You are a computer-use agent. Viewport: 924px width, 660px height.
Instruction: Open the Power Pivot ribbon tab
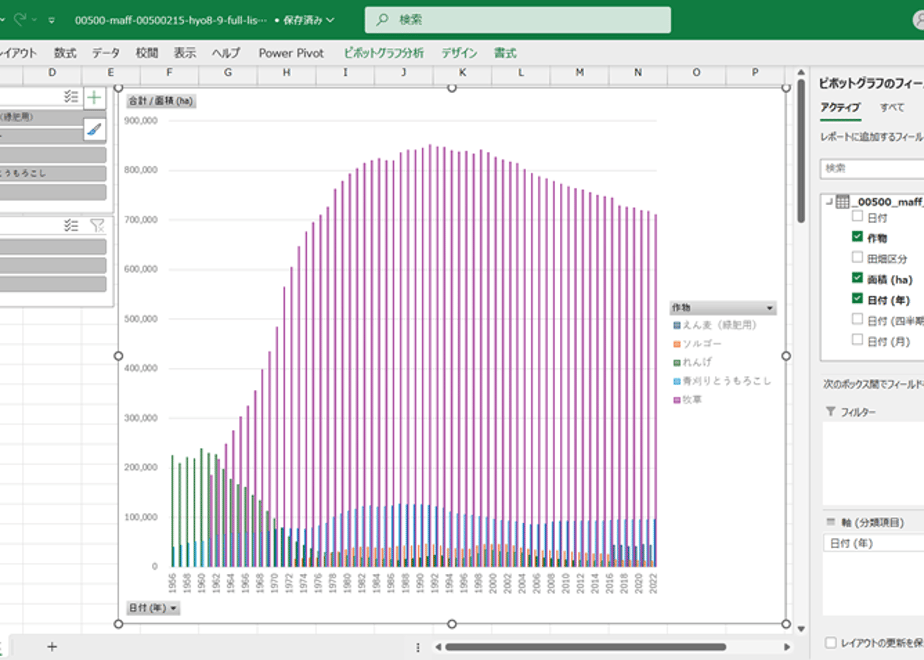(291, 53)
